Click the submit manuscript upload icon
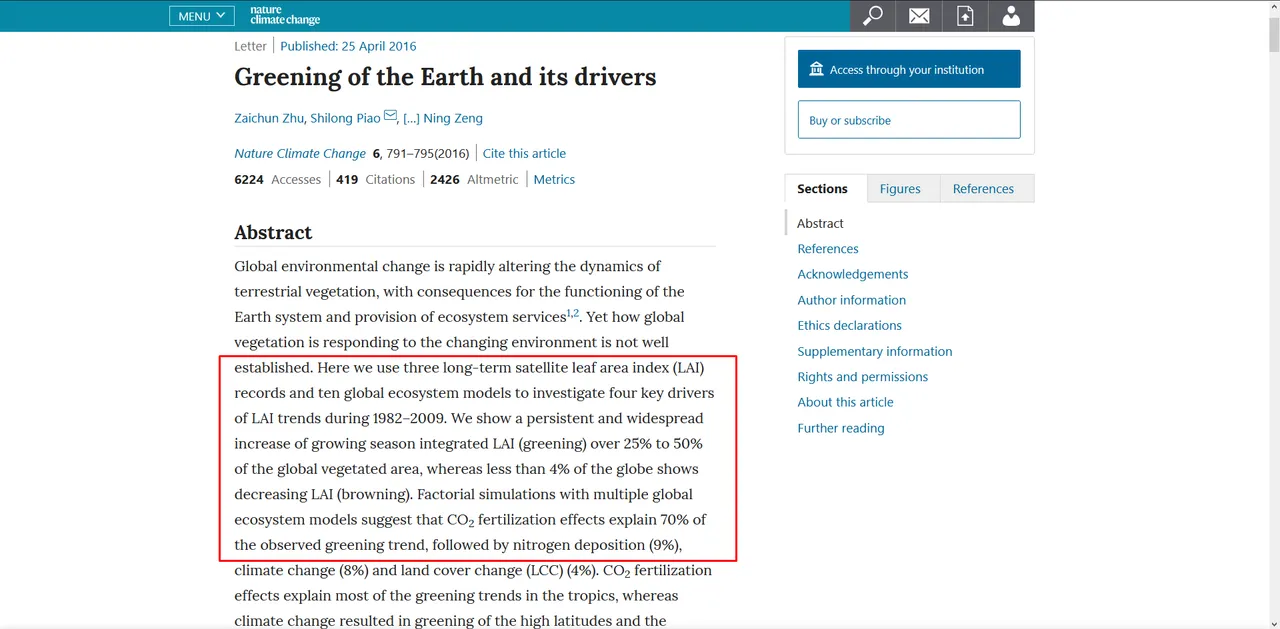This screenshot has height=629, width=1280. tap(965, 16)
